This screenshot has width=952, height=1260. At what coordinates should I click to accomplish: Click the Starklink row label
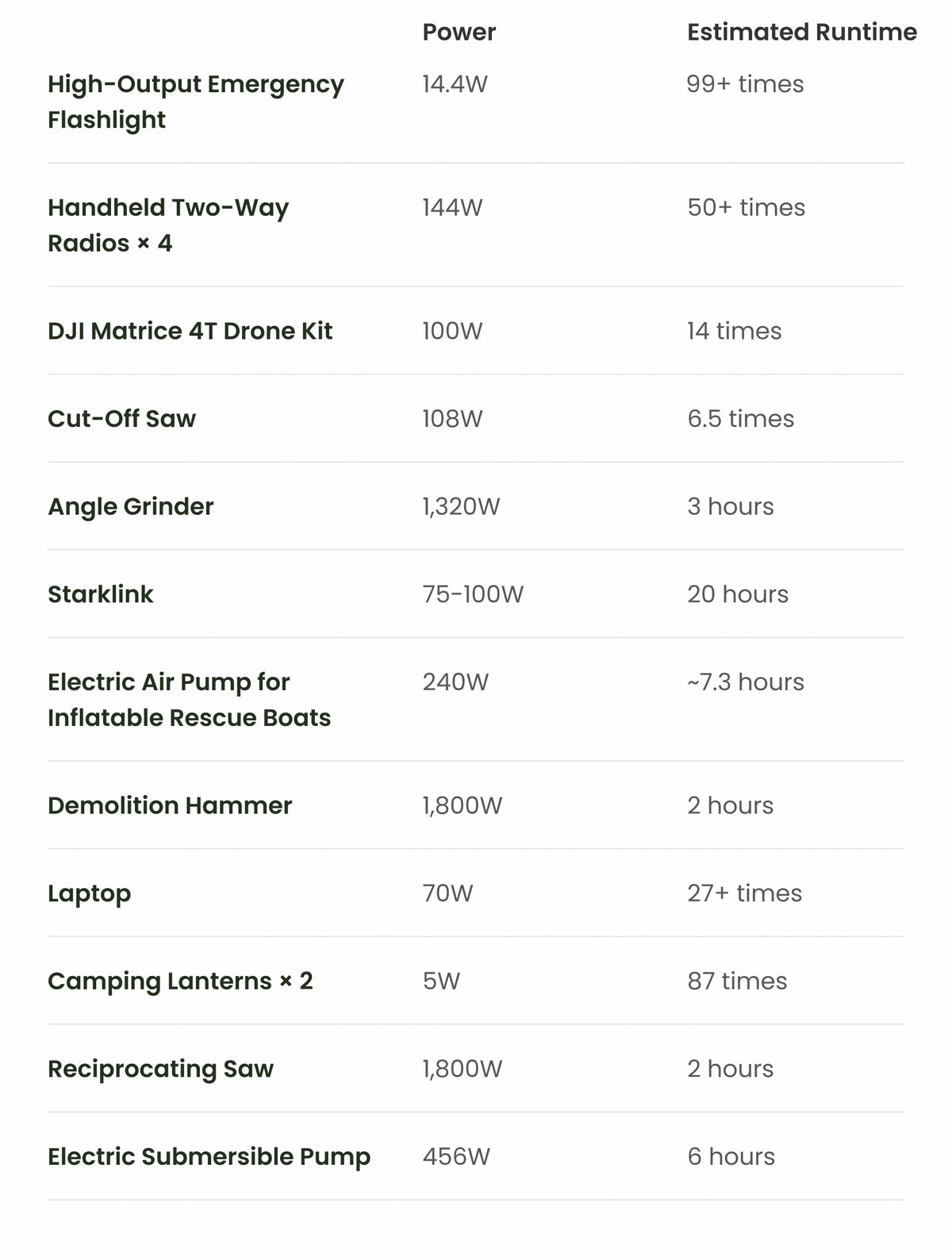point(101,594)
